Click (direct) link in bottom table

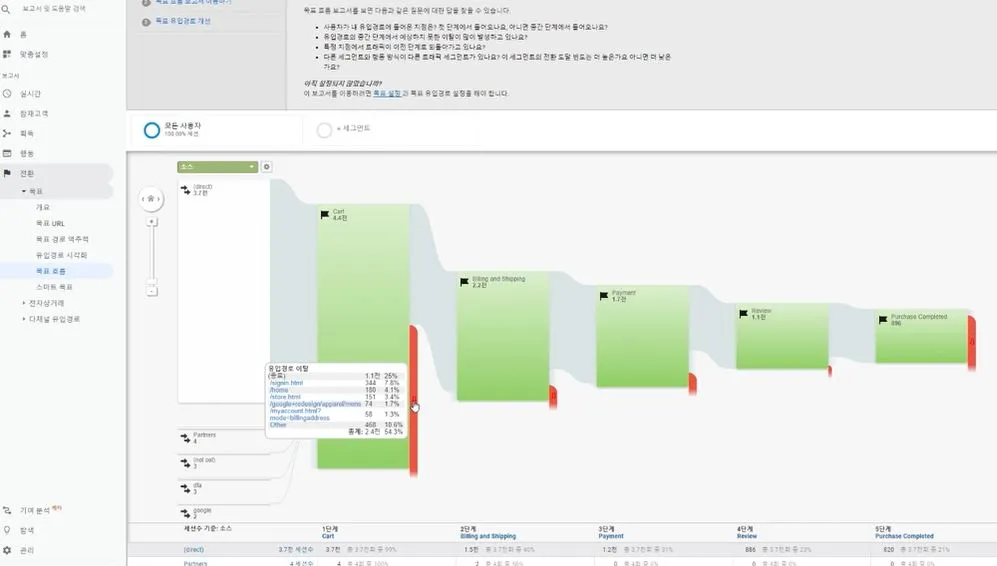(x=194, y=549)
